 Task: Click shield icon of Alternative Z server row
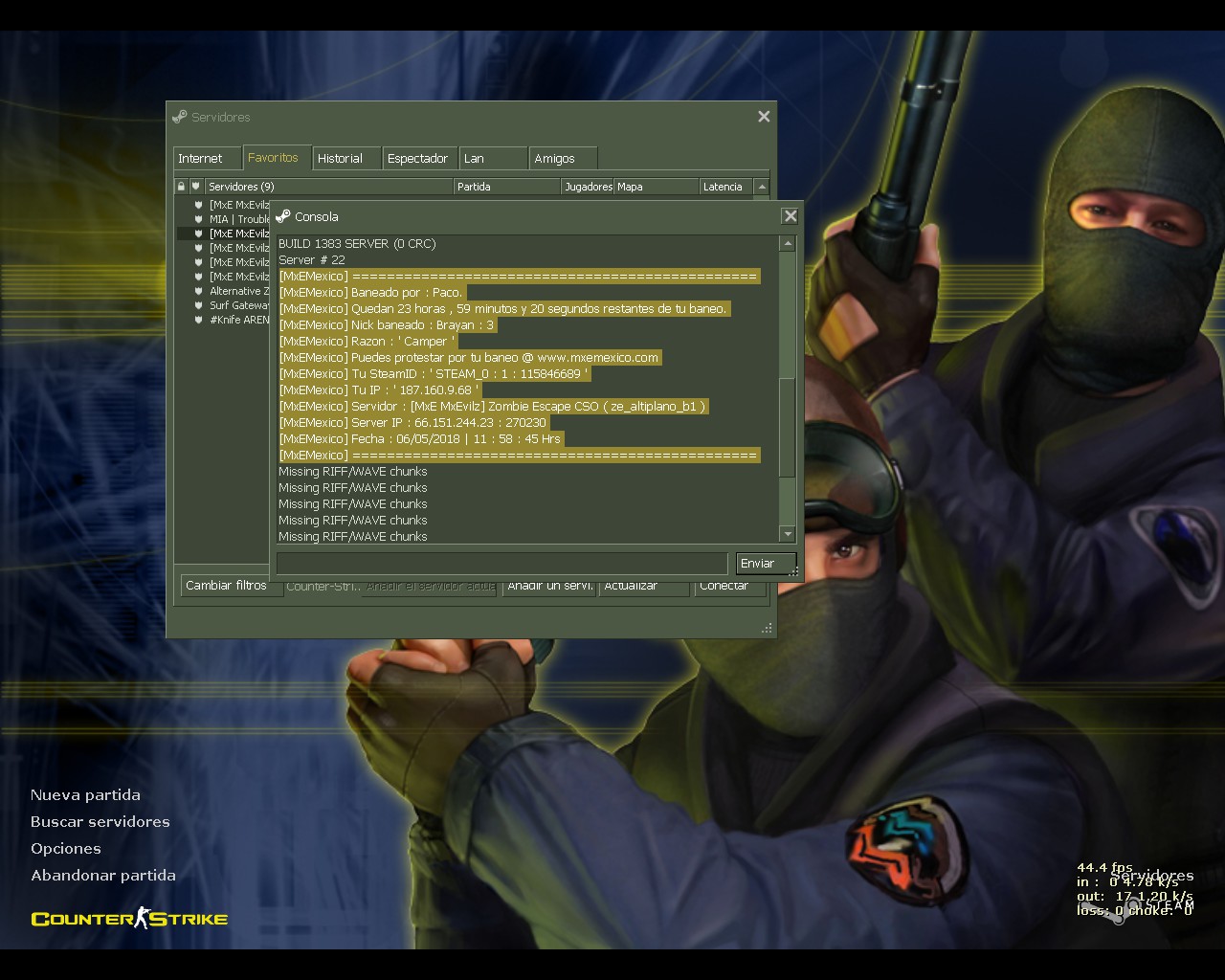(199, 291)
